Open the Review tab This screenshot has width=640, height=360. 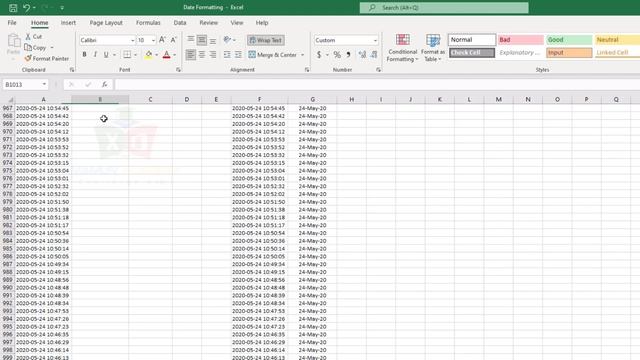[209, 23]
